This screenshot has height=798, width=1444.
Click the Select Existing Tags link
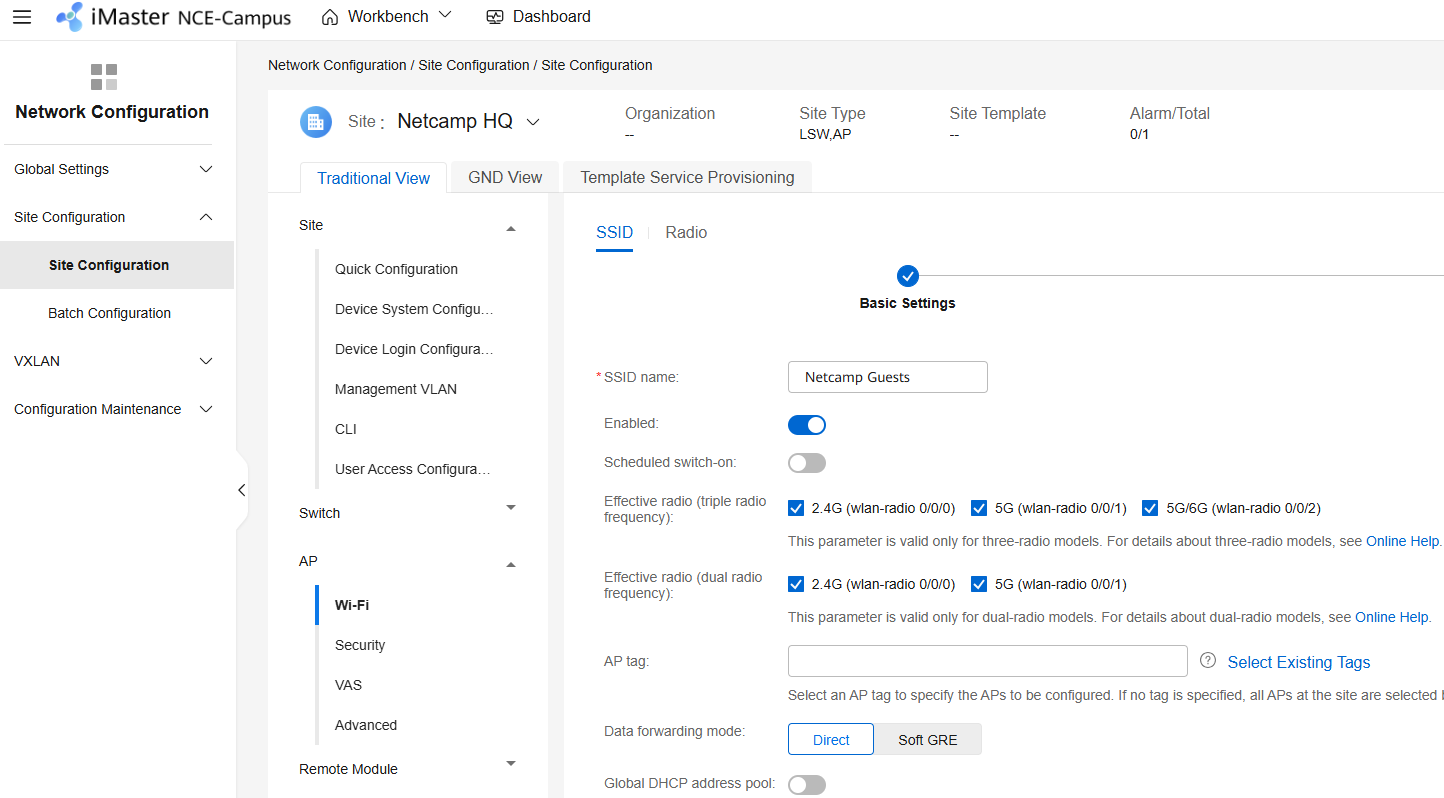click(x=1298, y=662)
